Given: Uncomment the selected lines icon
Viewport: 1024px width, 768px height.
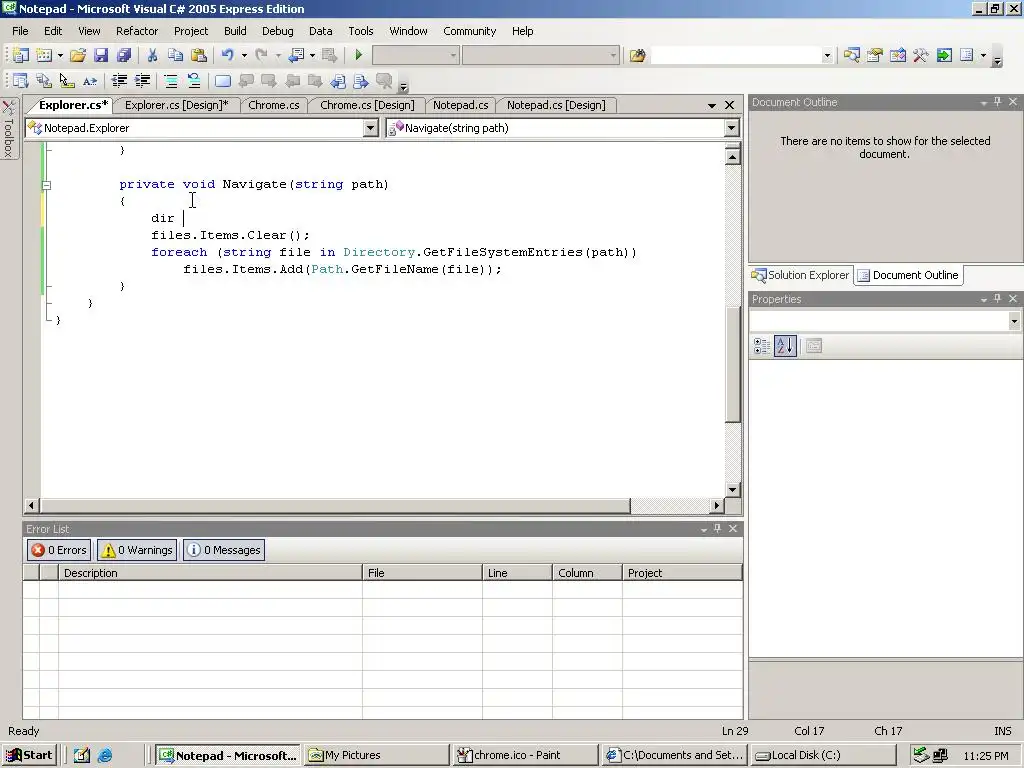Looking at the screenshot, I should coord(194,81).
